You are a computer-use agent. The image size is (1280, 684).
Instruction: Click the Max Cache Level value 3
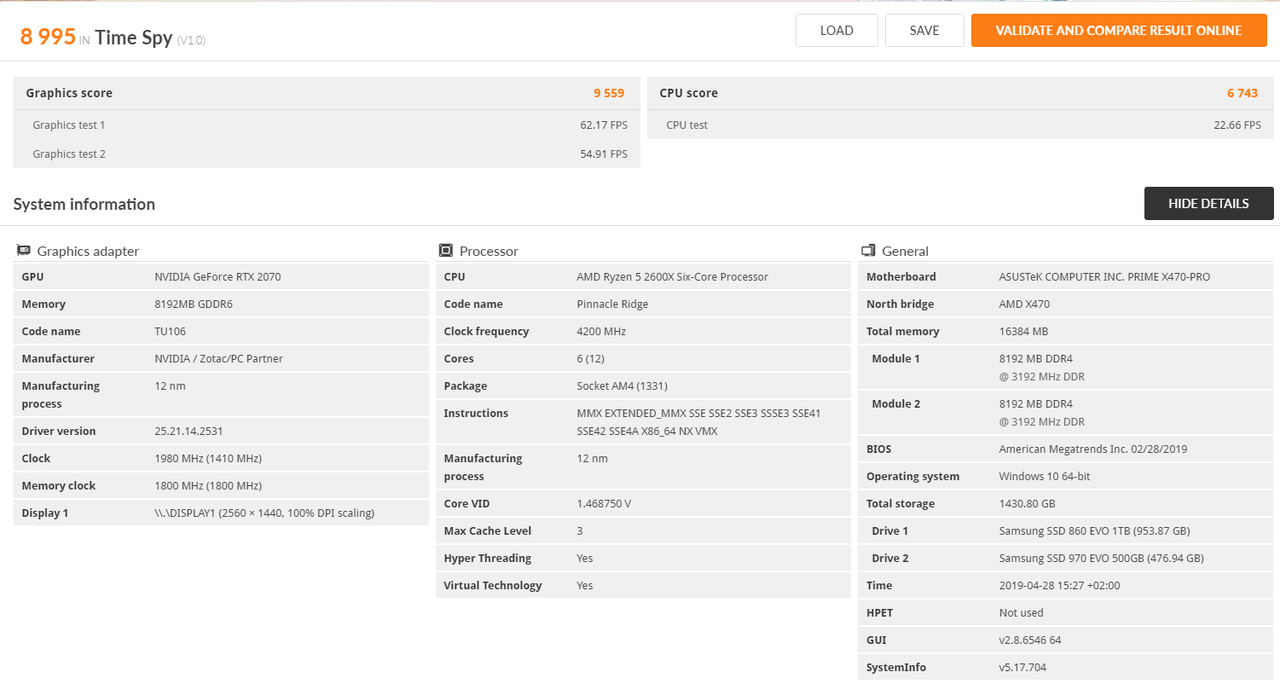[x=580, y=531]
